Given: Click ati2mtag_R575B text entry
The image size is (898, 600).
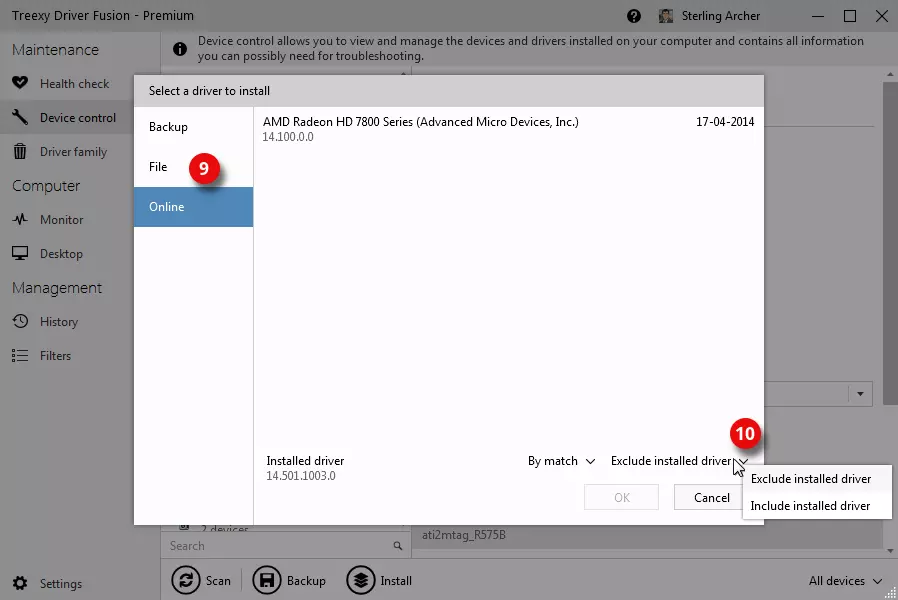Looking at the screenshot, I should click(464, 535).
